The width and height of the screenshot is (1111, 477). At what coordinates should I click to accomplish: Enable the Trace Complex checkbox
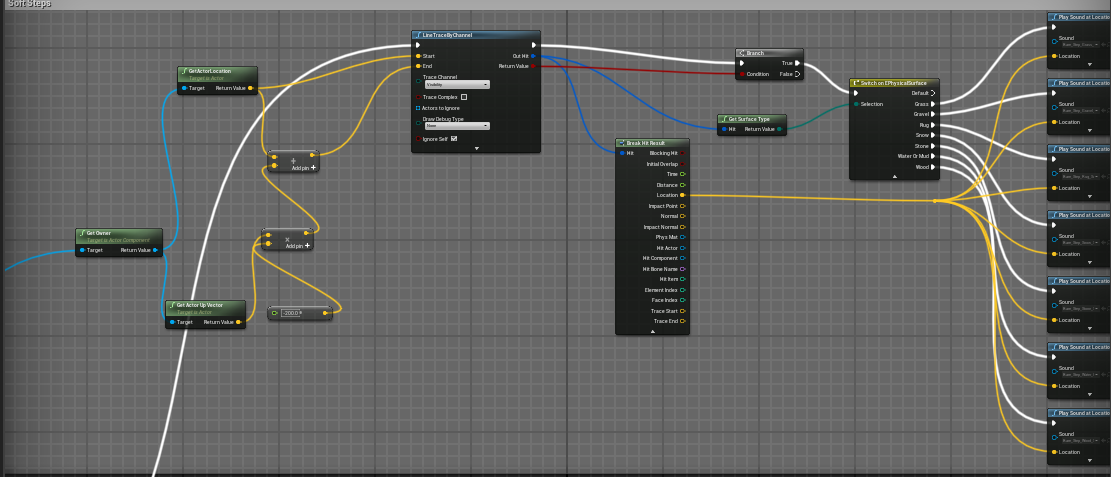pos(463,97)
